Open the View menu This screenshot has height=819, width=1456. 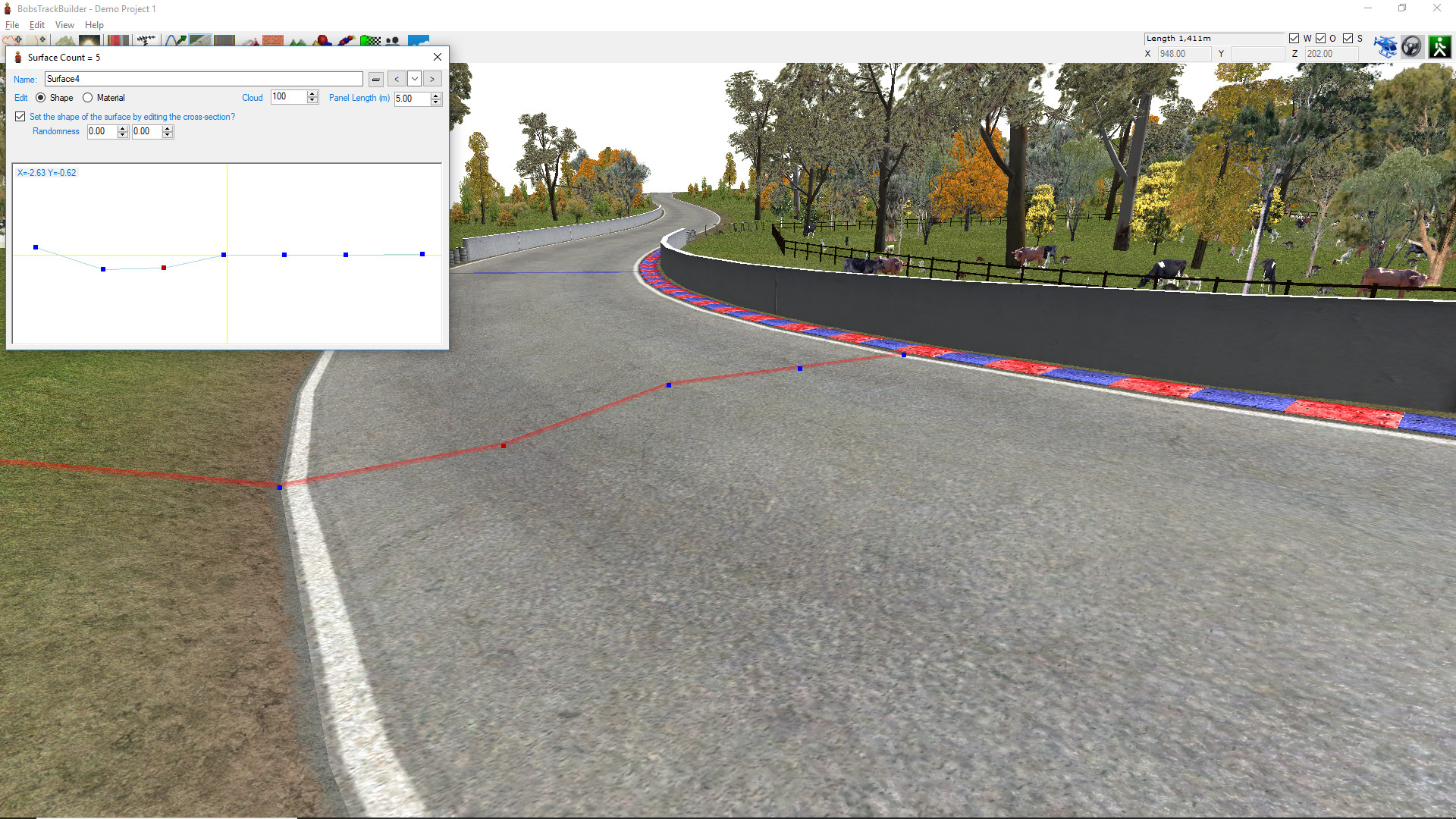(64, 24)
